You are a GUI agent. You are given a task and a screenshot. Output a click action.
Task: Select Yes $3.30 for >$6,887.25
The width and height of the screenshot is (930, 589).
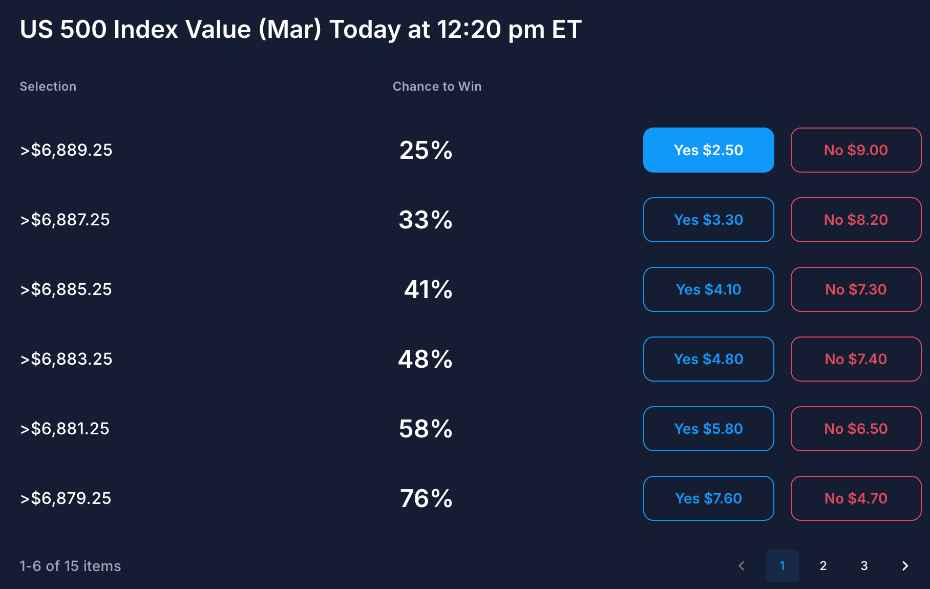tap(708, 219)
